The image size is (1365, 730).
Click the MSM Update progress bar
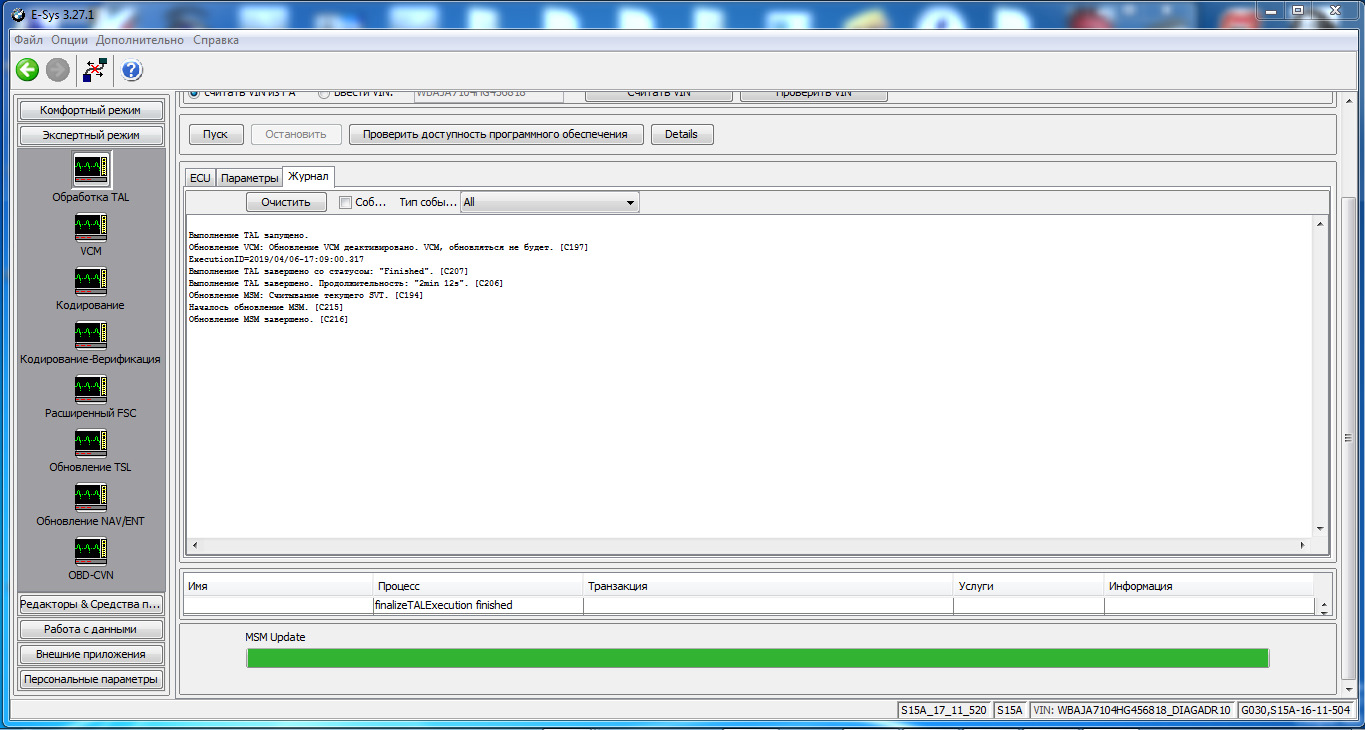758,657
